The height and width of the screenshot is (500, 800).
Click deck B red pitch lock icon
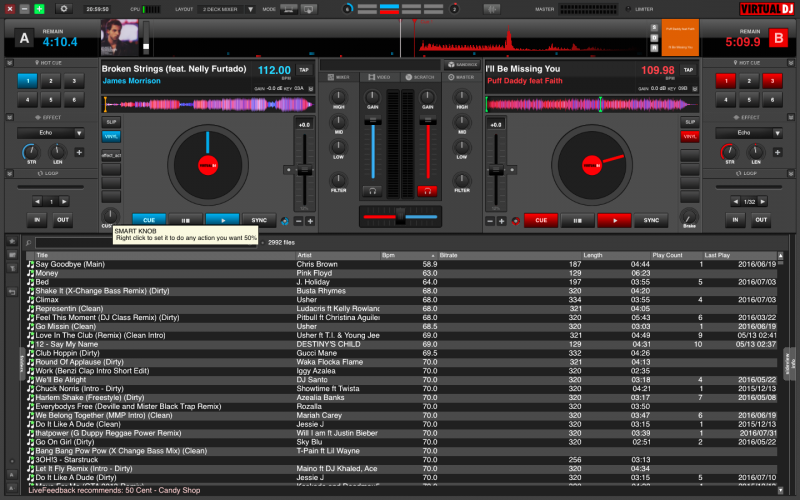tap(516, 221)
